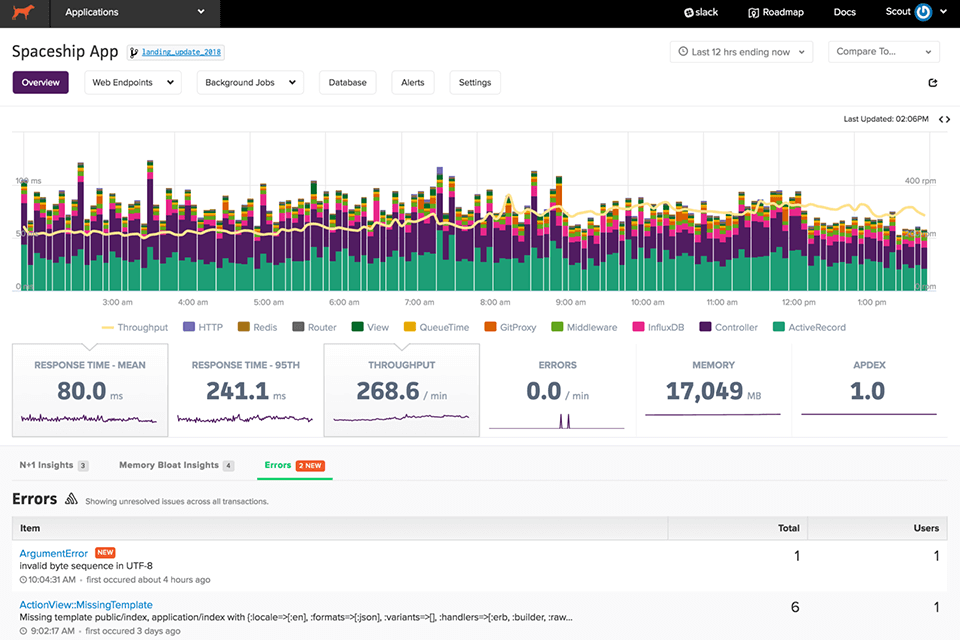Click the git branch icon
960x640 pixels.
133,52
